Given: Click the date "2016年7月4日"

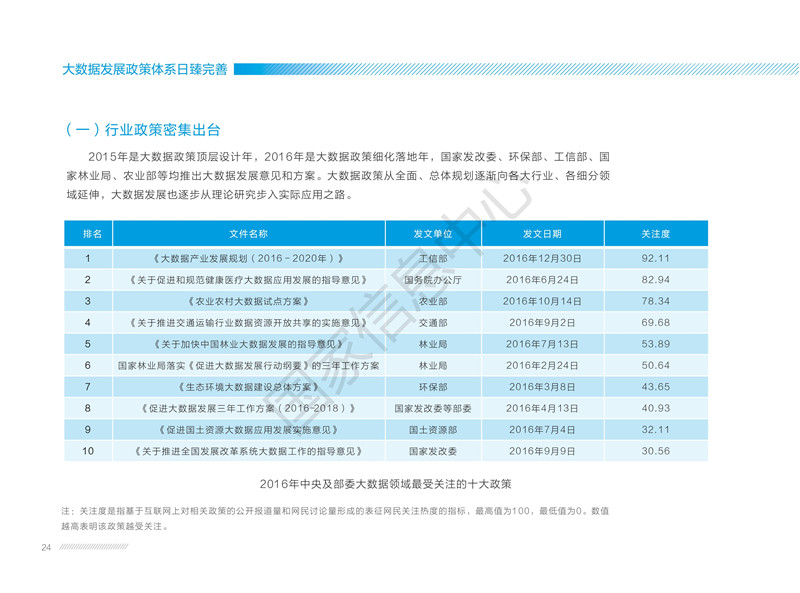Looking at the screenshot, I should coord(542,430).
